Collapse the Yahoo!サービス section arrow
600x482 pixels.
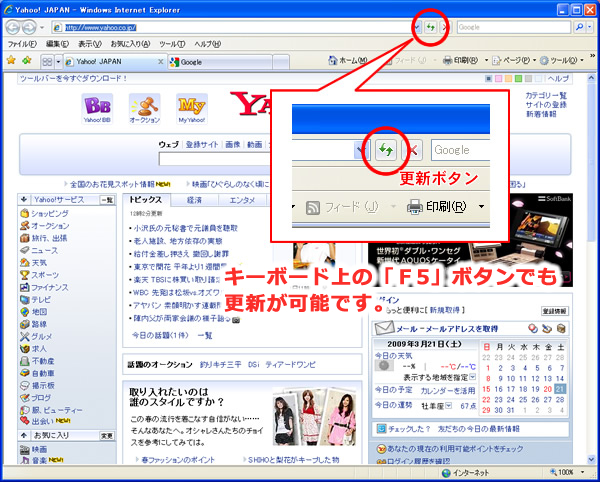(24, 199)
